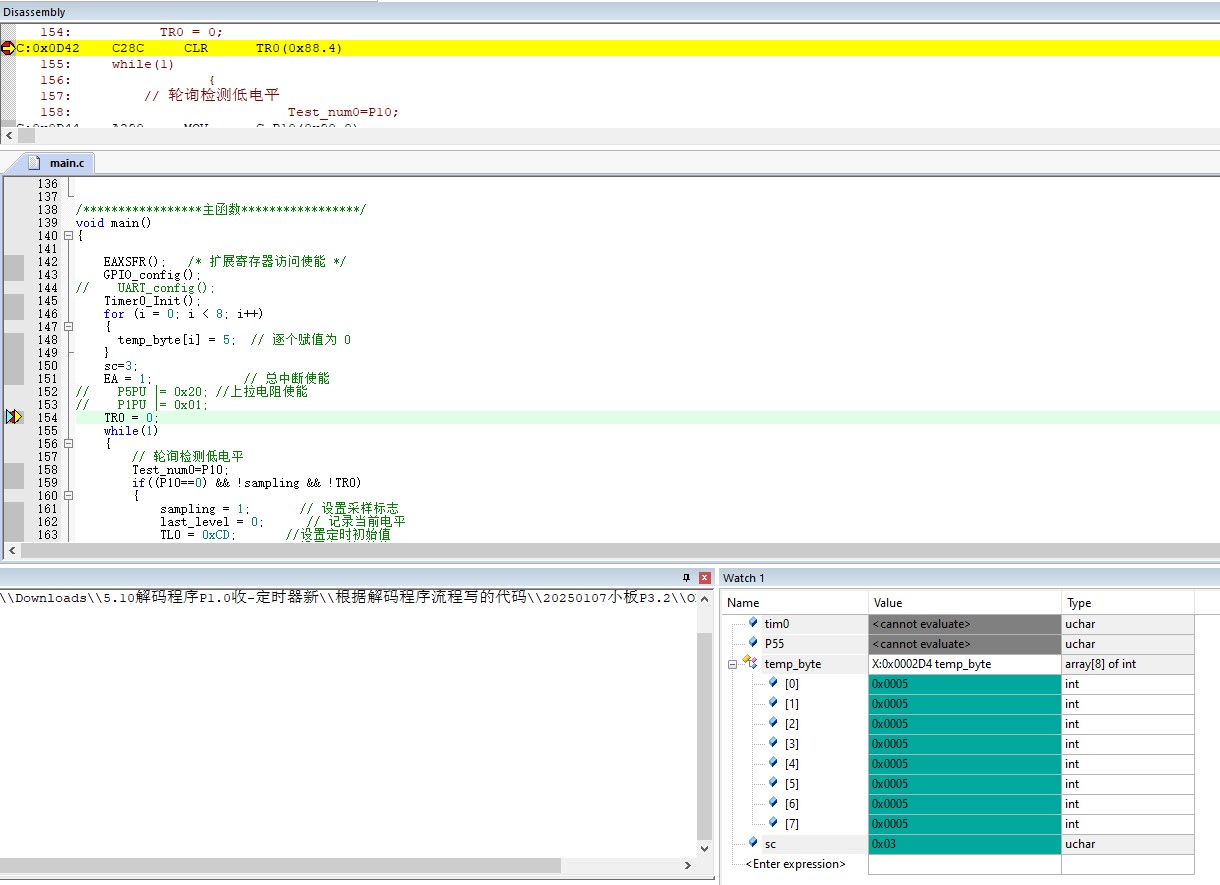1220x885 pixels.
Task: Click the sc=3 statement on line 150
Action: (x=121, y=365)
